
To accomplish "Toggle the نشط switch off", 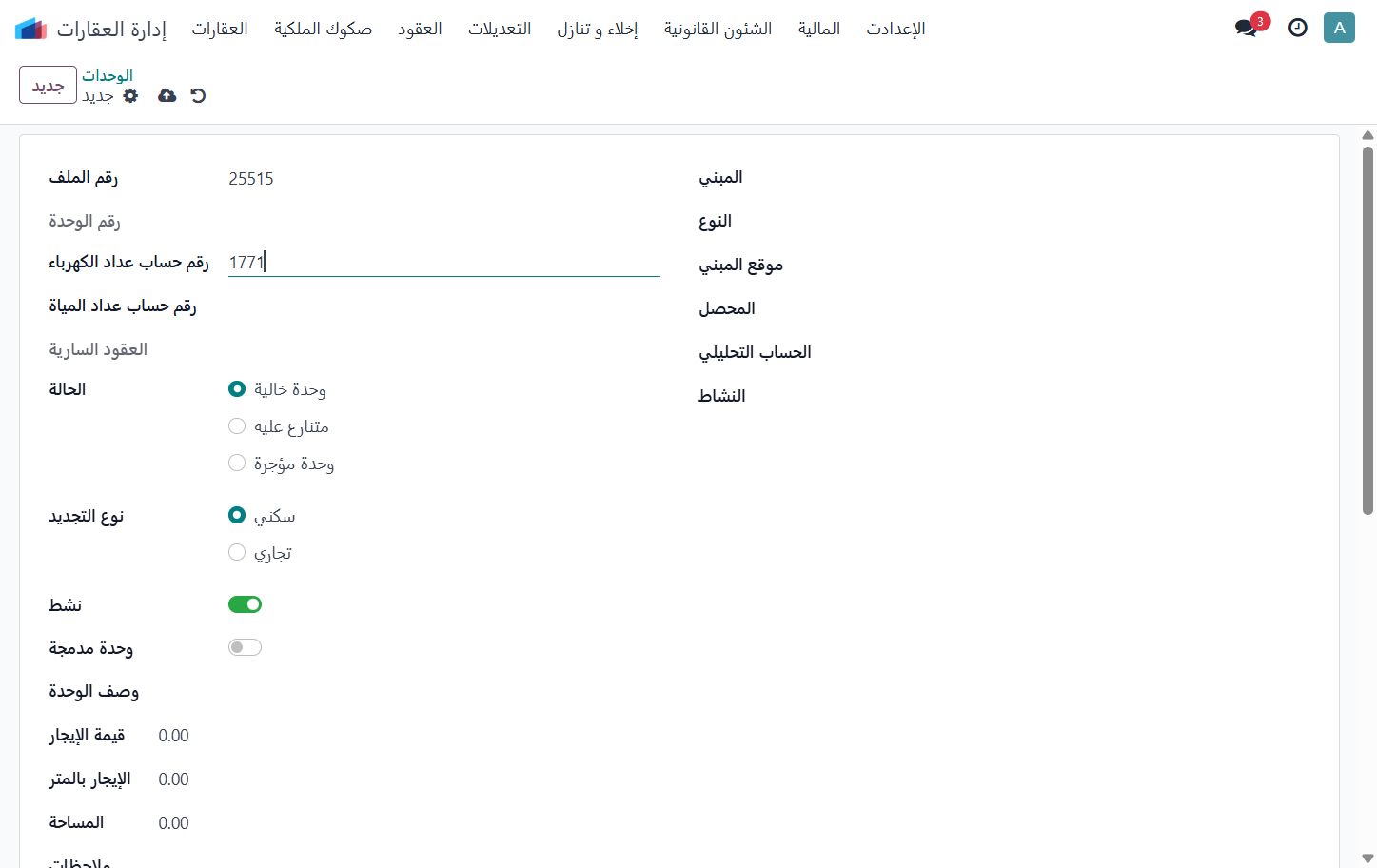I will click(245, 604).
